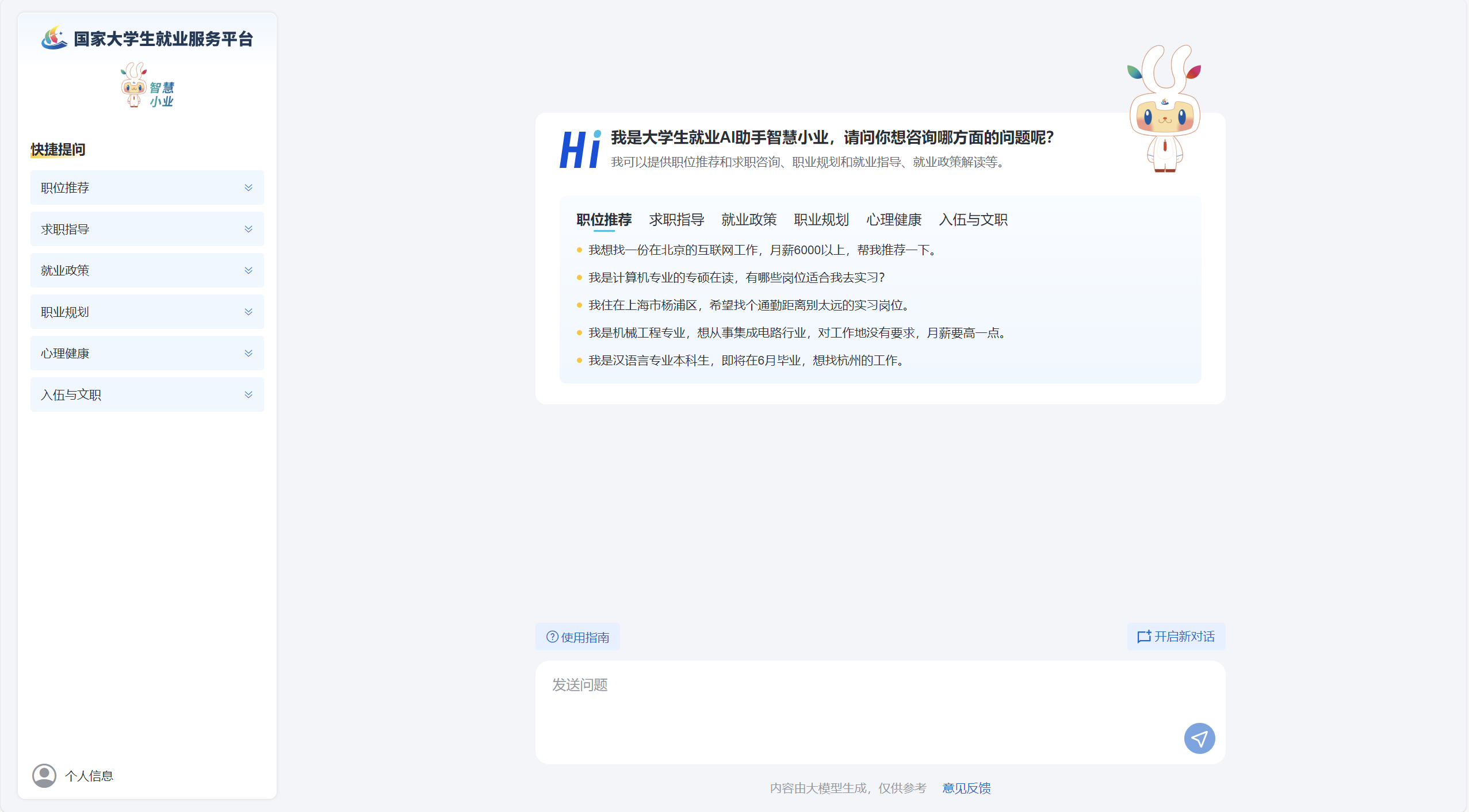
Task: Select 入伍与文职 tab in welcome card
Action: [973, 220]
